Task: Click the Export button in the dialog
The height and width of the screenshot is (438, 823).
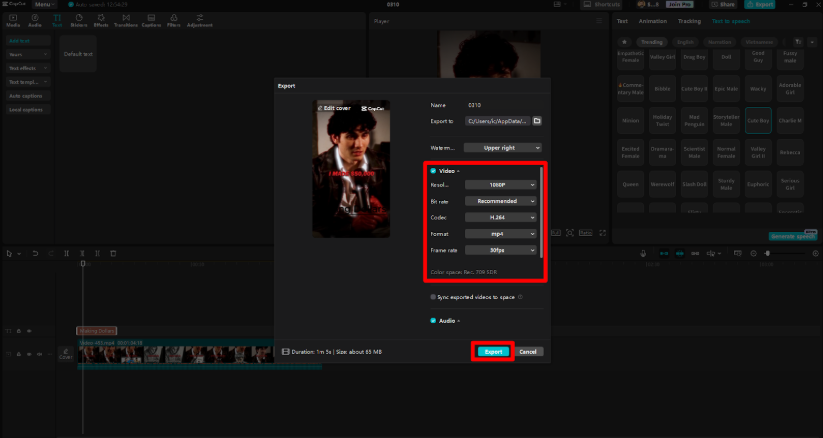Action: pyautogui.click(x=493, y=351)
